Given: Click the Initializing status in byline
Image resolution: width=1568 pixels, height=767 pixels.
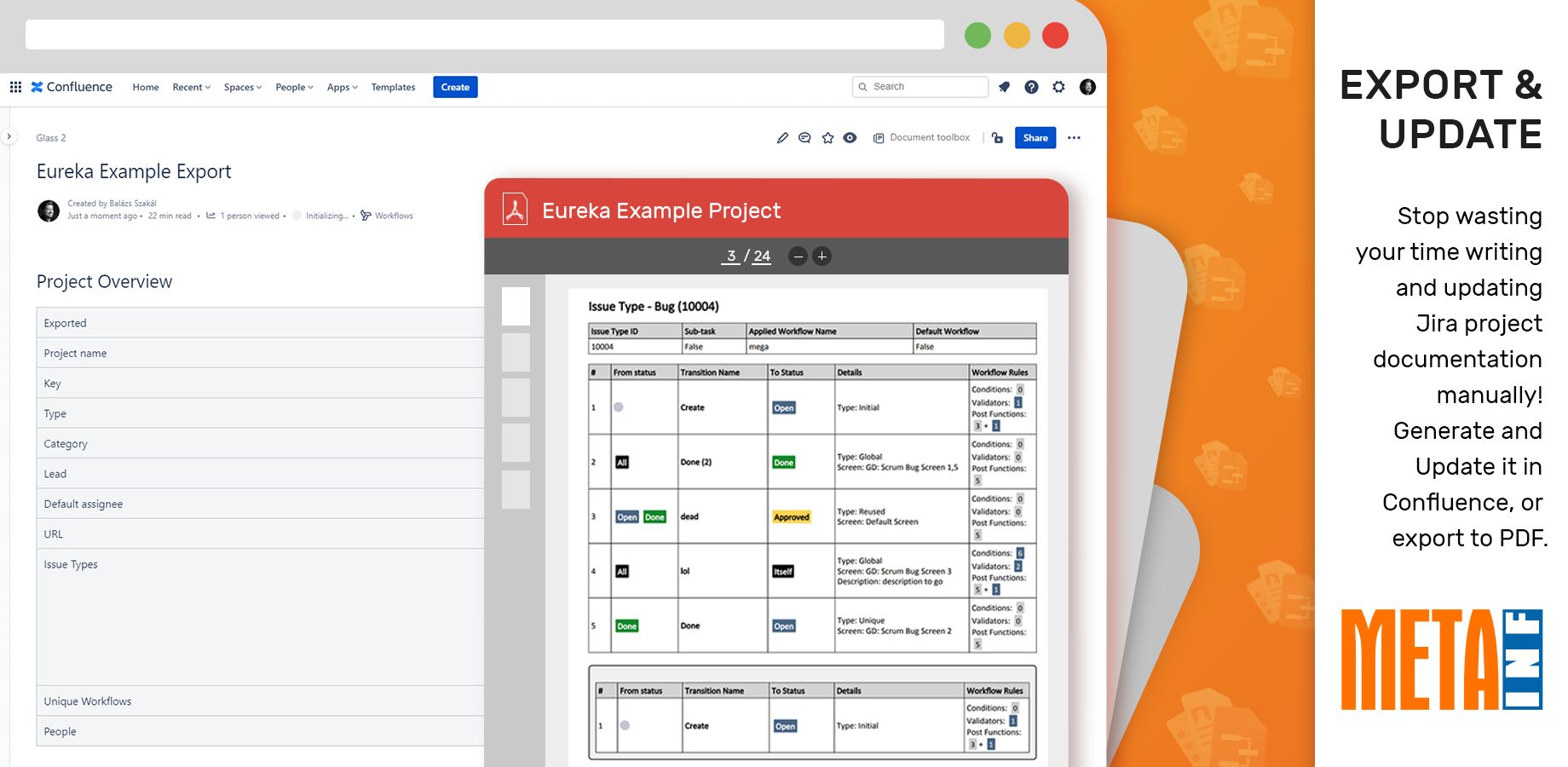Looking at the screenshot, I should pyautogui.click(x=327, y=216).
